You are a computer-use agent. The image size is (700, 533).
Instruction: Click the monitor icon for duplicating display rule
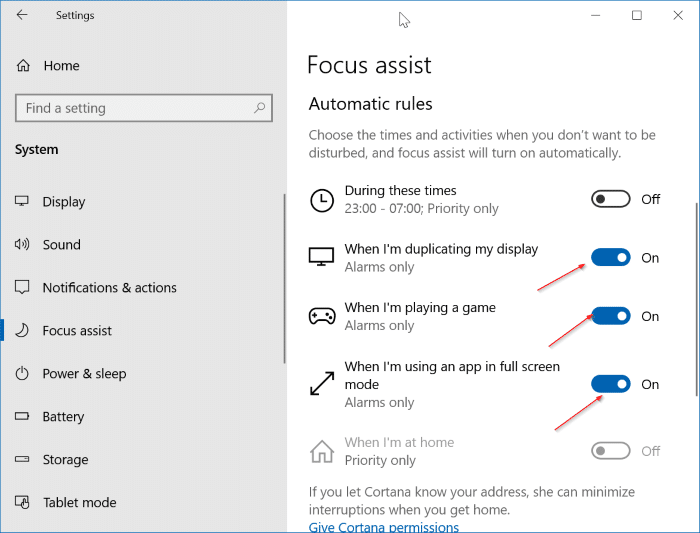point(321,257)
